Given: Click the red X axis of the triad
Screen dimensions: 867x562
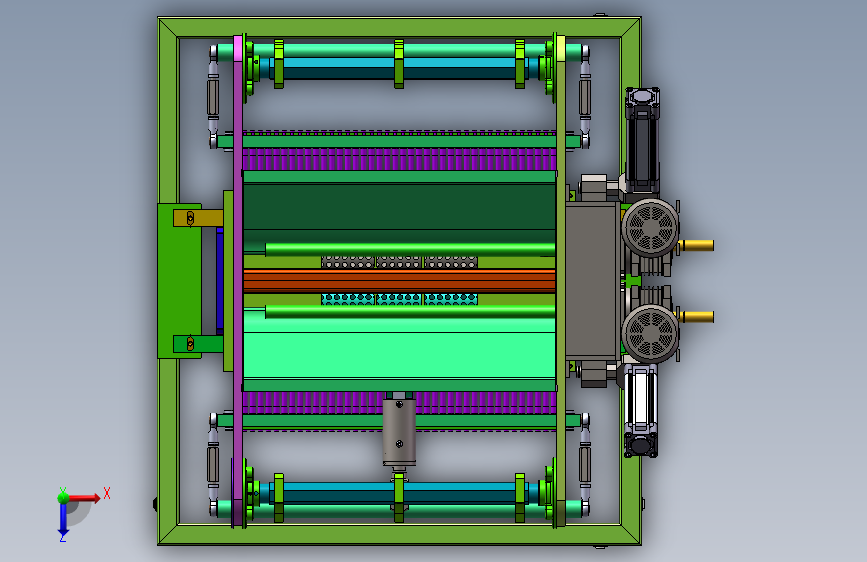Looking at the screenshot, I should click(84, 498).
